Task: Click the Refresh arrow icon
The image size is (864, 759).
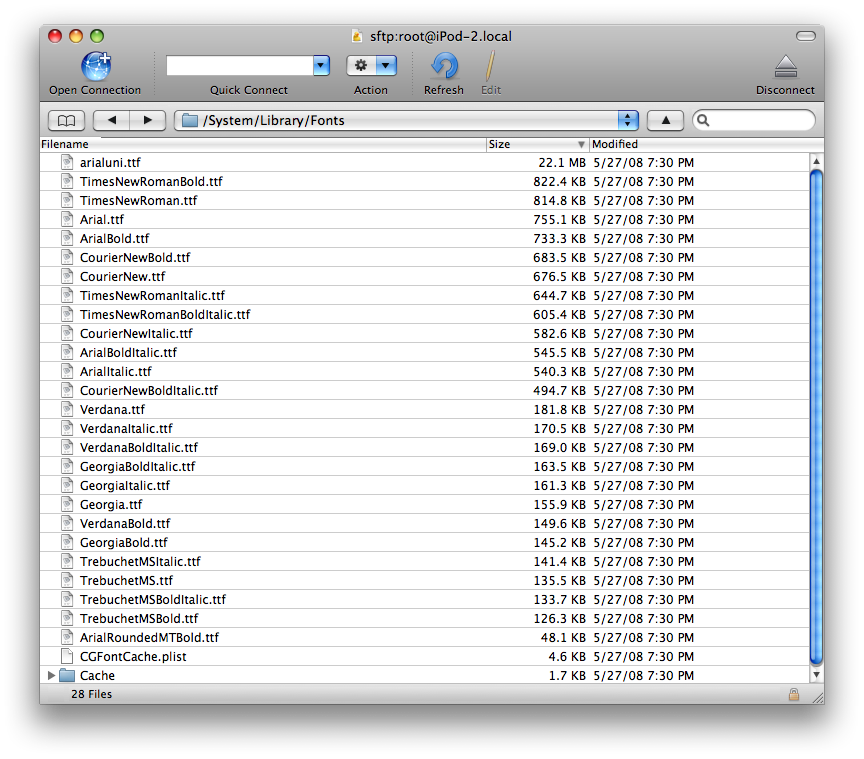Action: [x=444, y=66]
